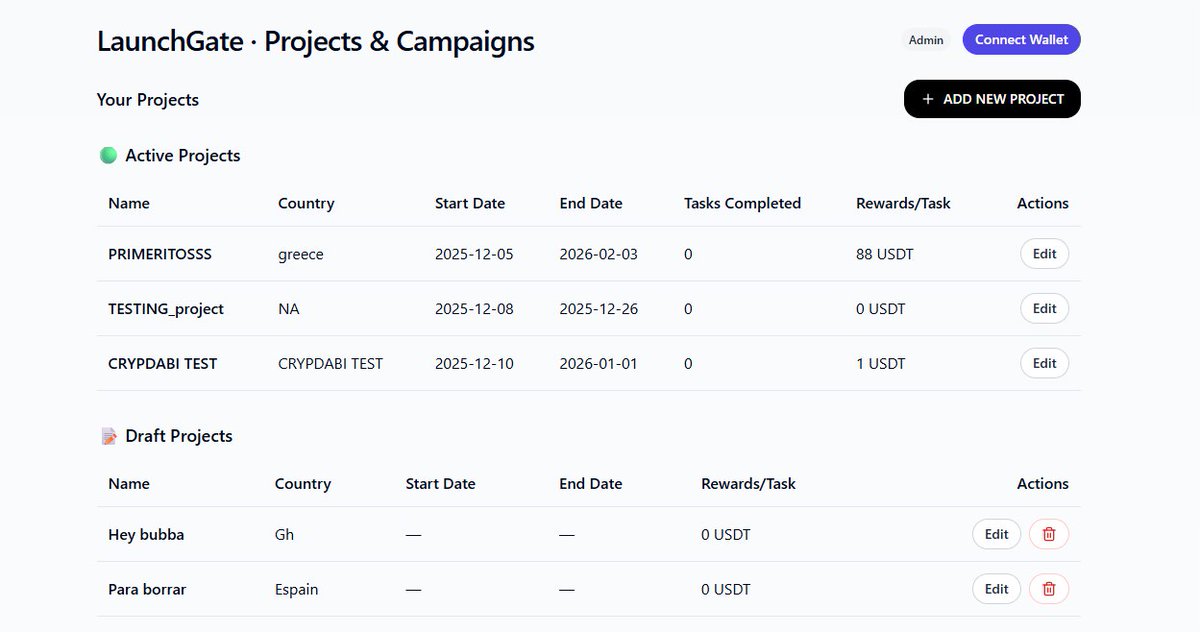
Task: Delete the Hey bubba draft project
Action: (1048, 534)
